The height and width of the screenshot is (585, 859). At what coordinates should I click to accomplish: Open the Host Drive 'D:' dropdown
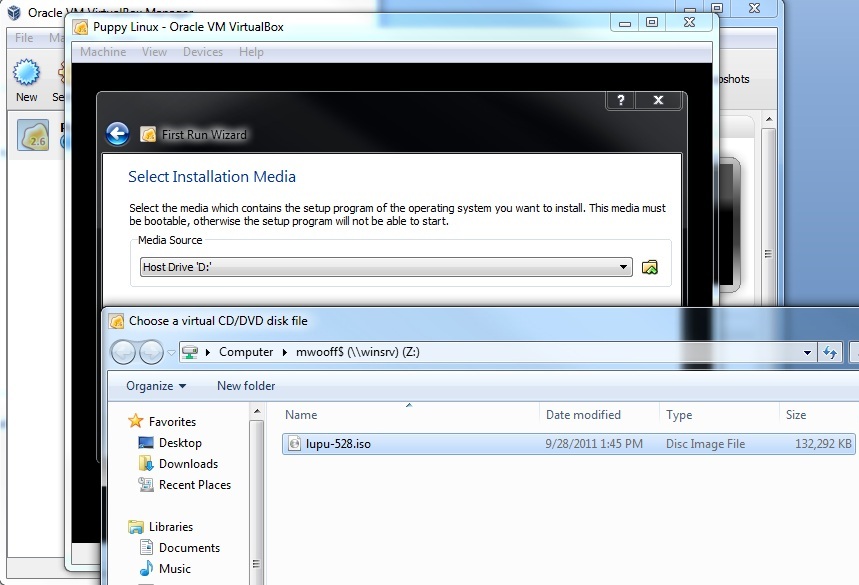(386, 267)
